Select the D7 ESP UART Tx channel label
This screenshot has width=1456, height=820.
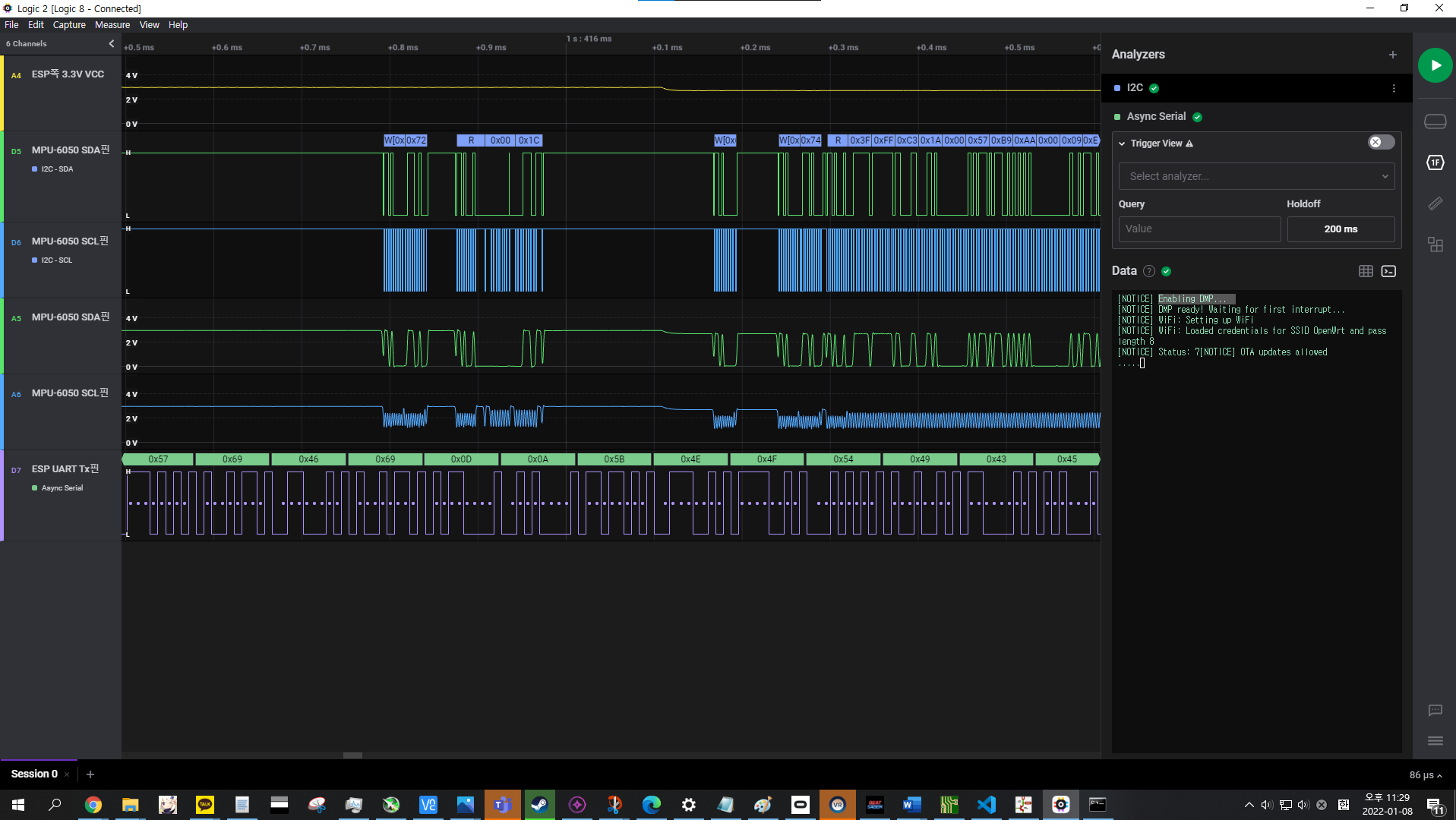pyautogui.click(x=65, y=469)
